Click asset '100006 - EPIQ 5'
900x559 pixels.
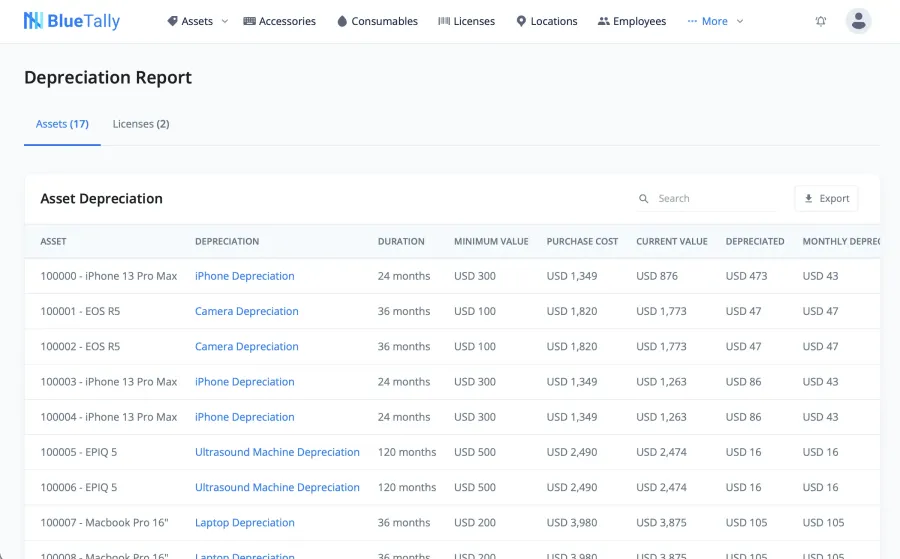(79, 487)
